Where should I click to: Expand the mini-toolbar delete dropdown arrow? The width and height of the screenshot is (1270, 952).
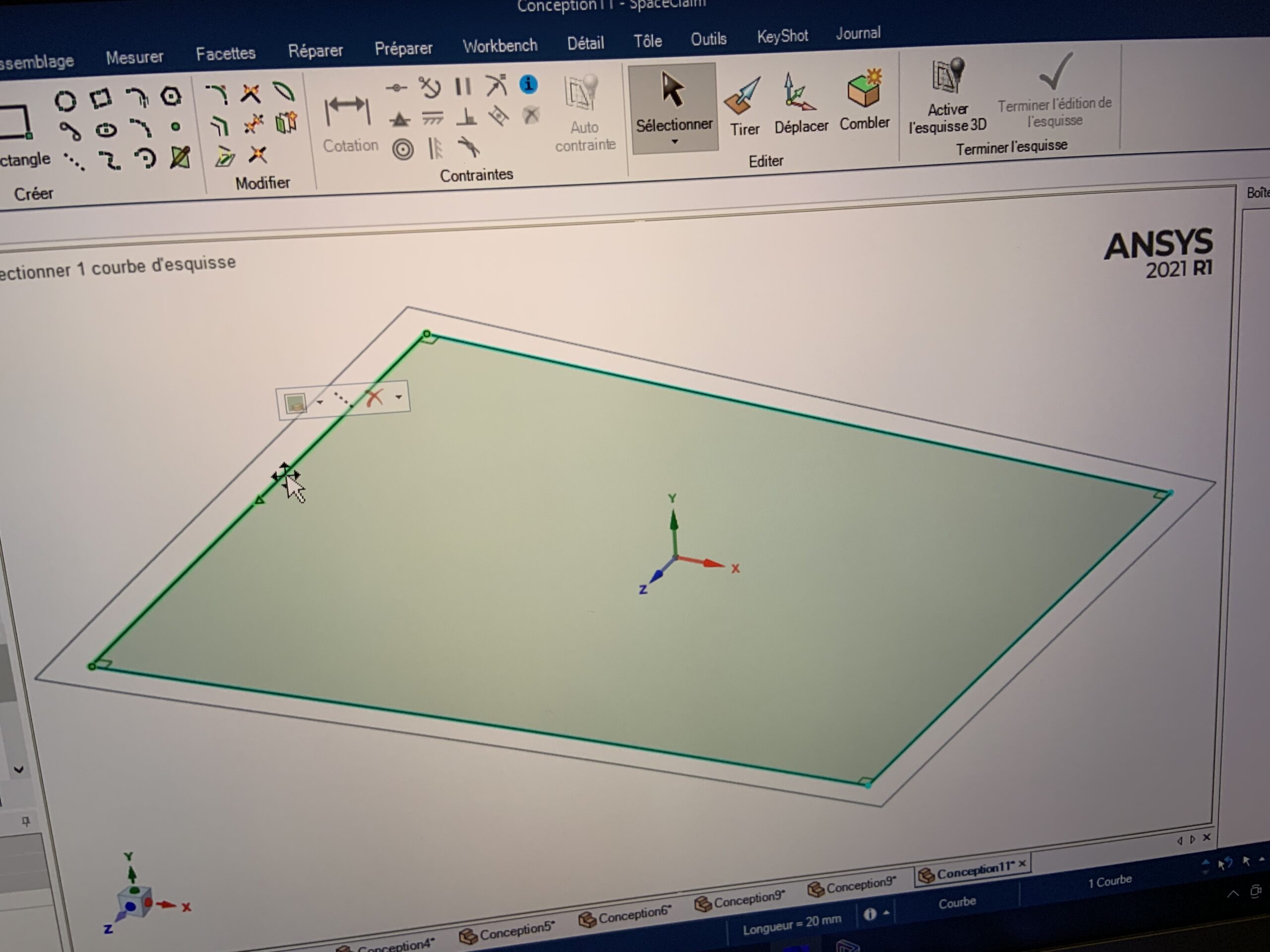tap(398, 397)
